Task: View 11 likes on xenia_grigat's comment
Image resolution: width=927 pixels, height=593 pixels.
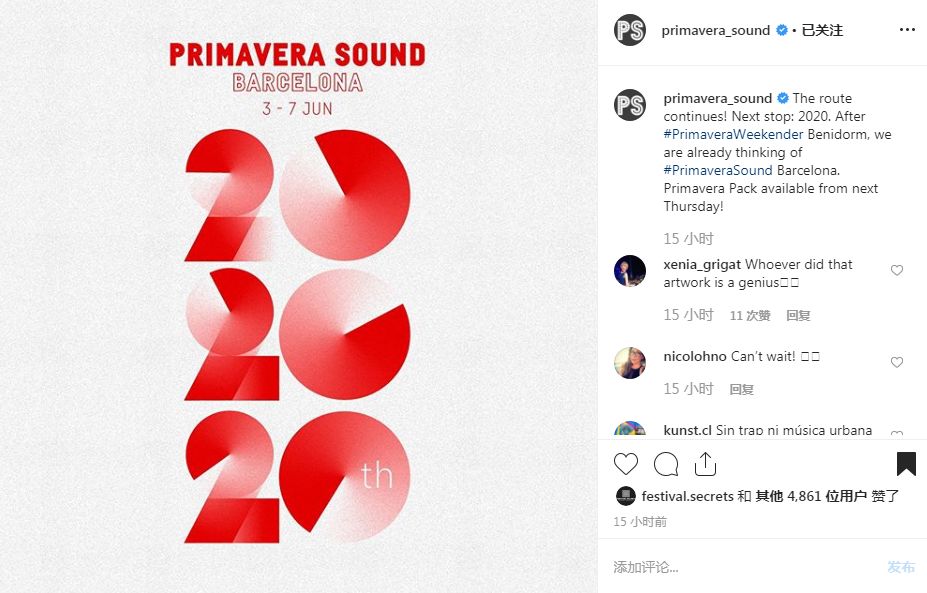Action: 750,315
